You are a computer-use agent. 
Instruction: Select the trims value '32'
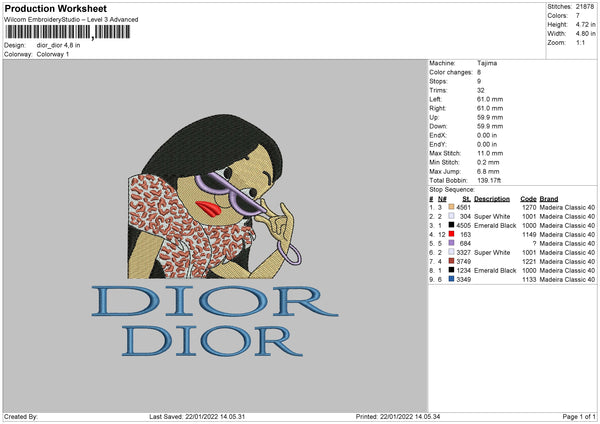[481, 90]
